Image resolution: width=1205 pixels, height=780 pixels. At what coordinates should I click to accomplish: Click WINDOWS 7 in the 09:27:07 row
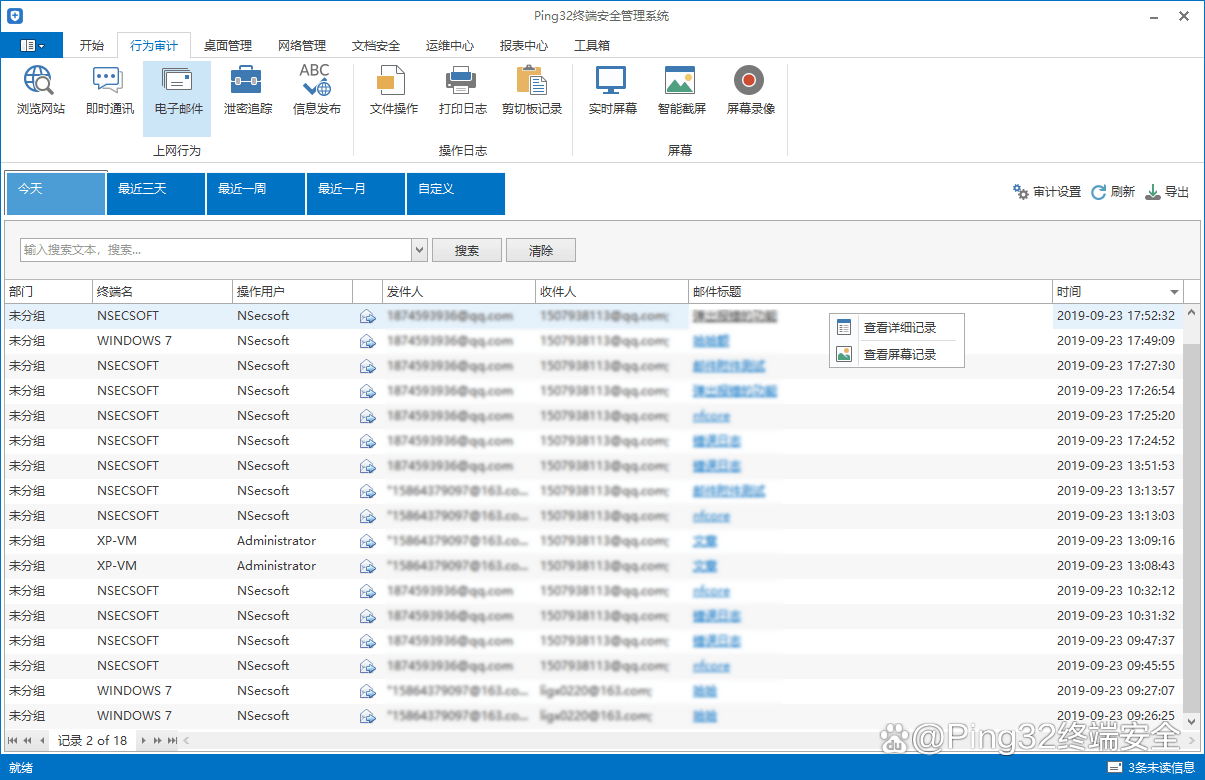tap(134, 691)
